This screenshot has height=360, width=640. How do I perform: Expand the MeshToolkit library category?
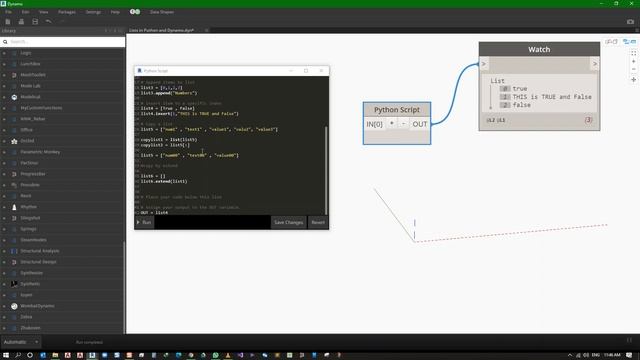click(x=4, y=75)
